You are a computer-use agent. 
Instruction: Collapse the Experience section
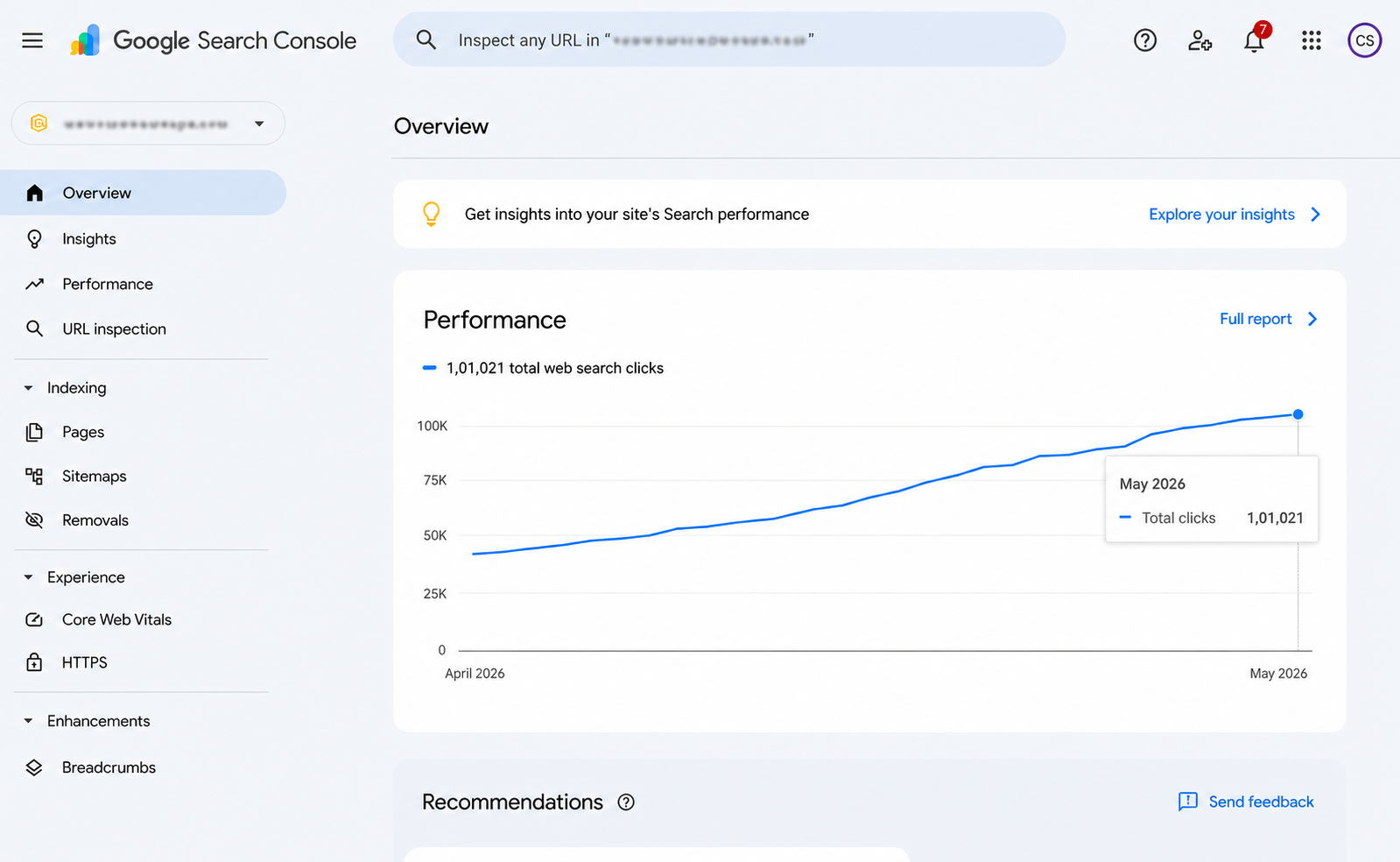click(28, 577)
